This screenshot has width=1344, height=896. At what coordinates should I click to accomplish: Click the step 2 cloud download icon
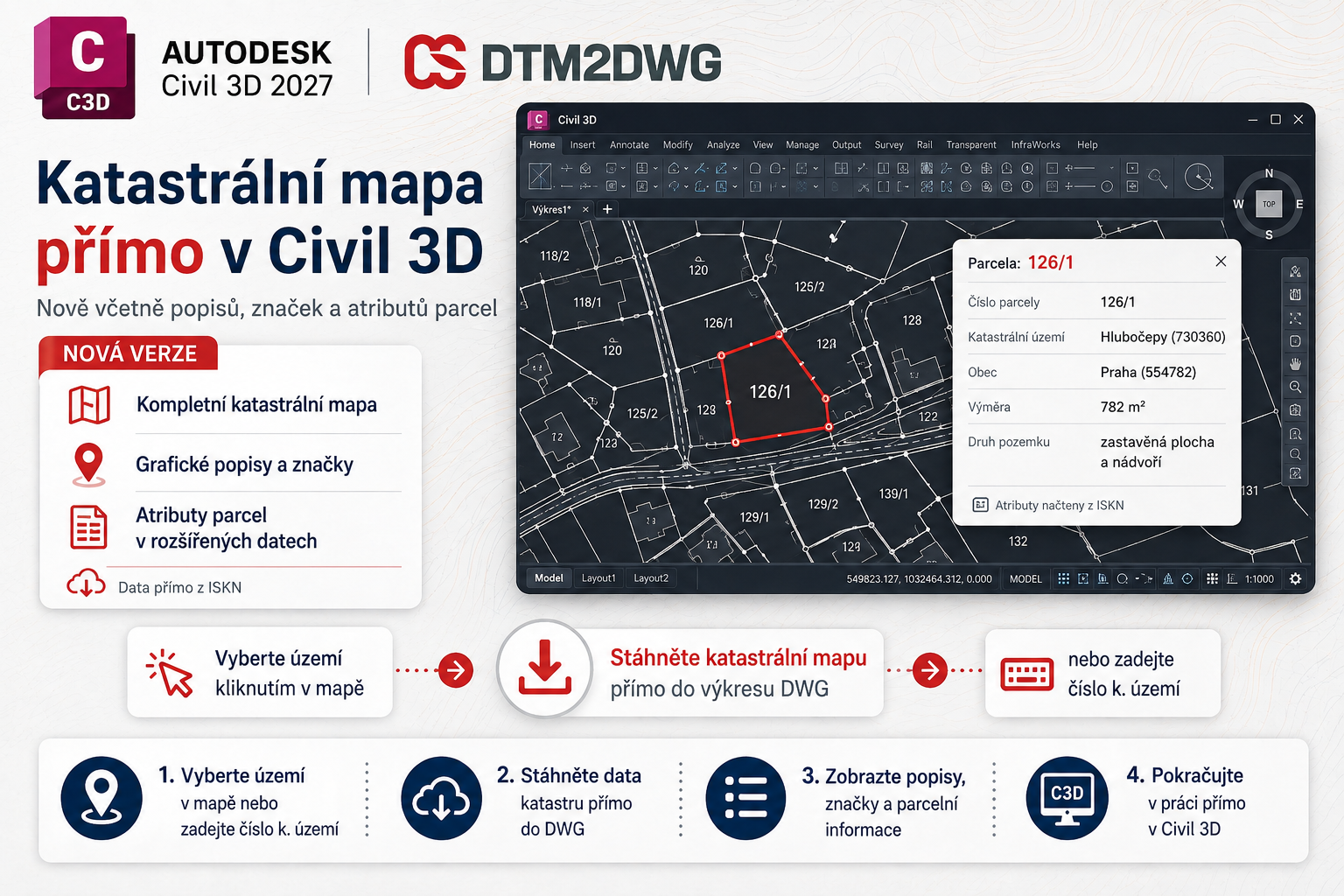pos(442,798)
